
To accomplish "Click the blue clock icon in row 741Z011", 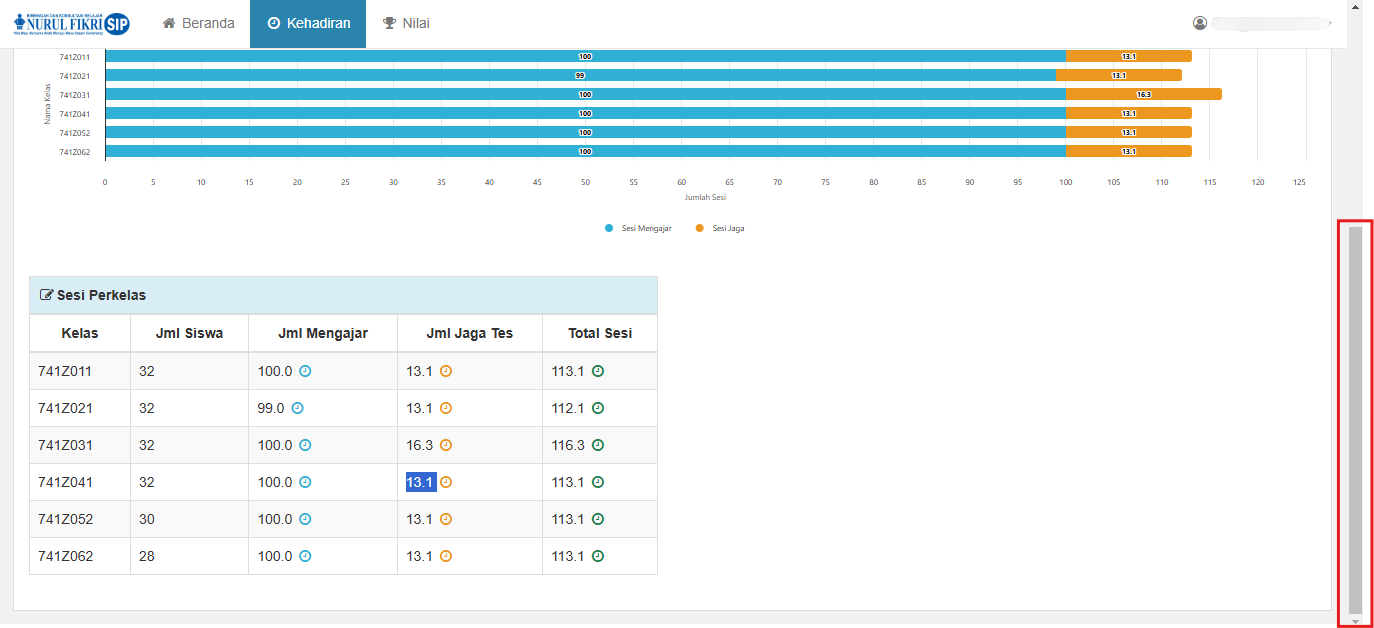I will point(306,371).
